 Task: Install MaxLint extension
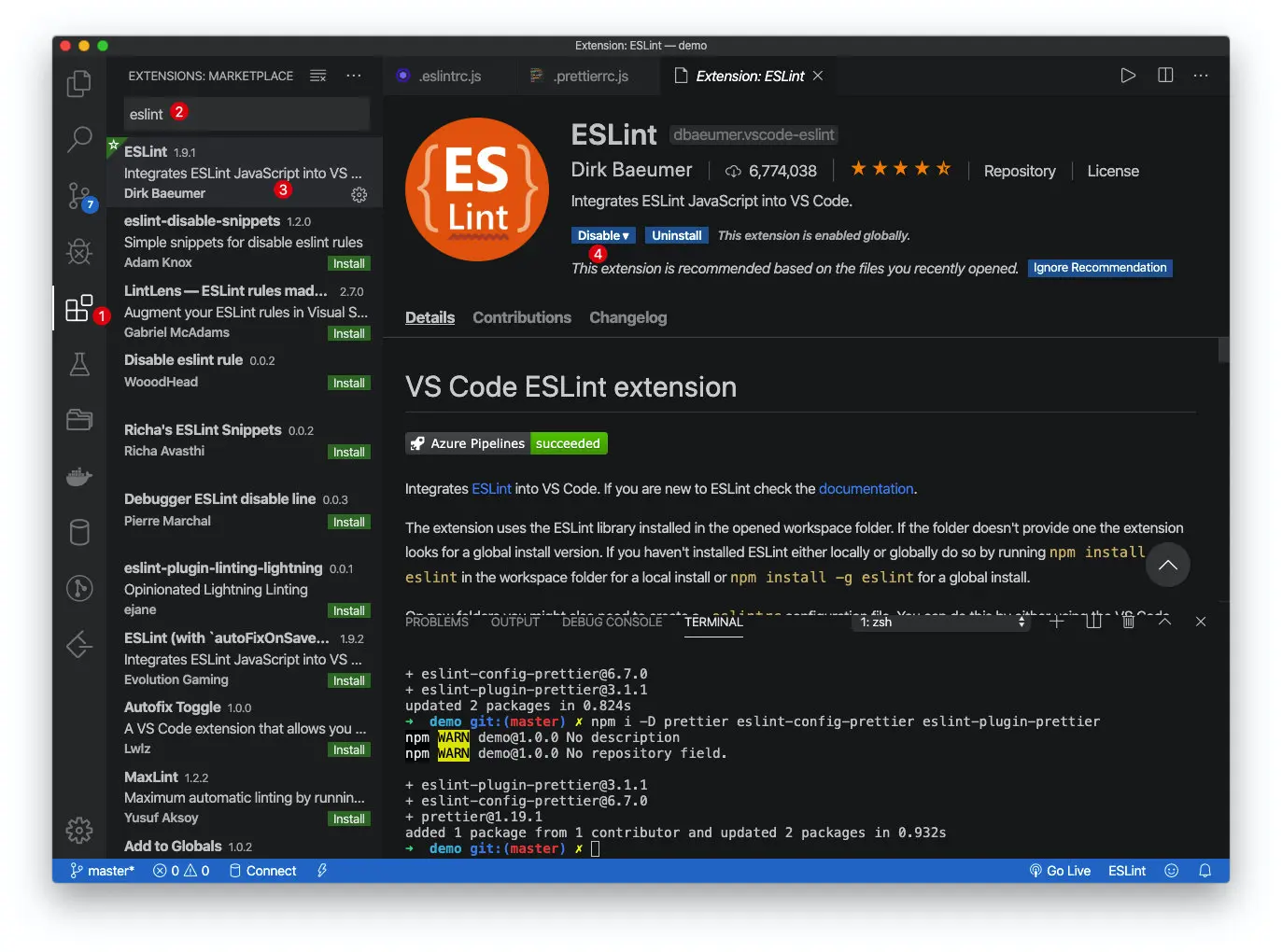(x=349, y=819)
